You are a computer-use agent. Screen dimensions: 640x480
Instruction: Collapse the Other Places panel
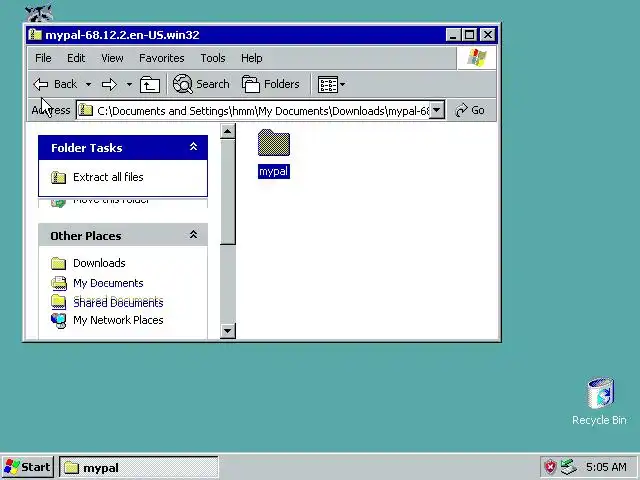point(193,235)
